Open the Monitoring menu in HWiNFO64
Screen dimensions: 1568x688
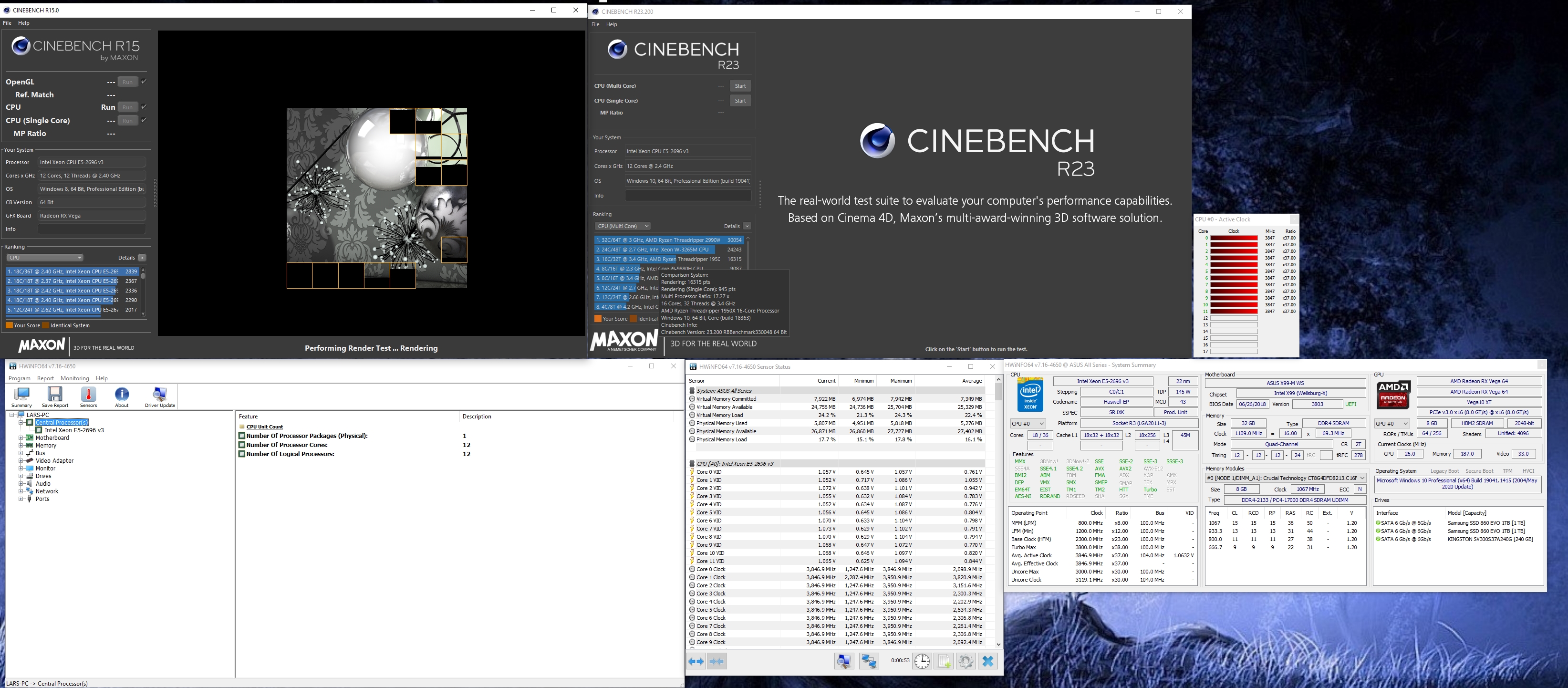(x=74, y=378)
